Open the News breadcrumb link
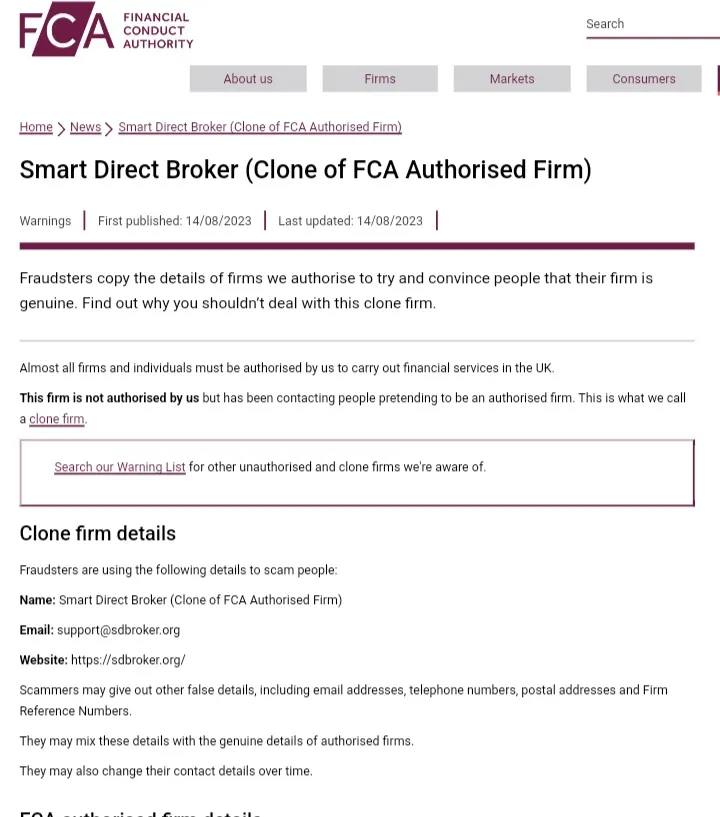The image size is (720, 817). pos(85,127)
